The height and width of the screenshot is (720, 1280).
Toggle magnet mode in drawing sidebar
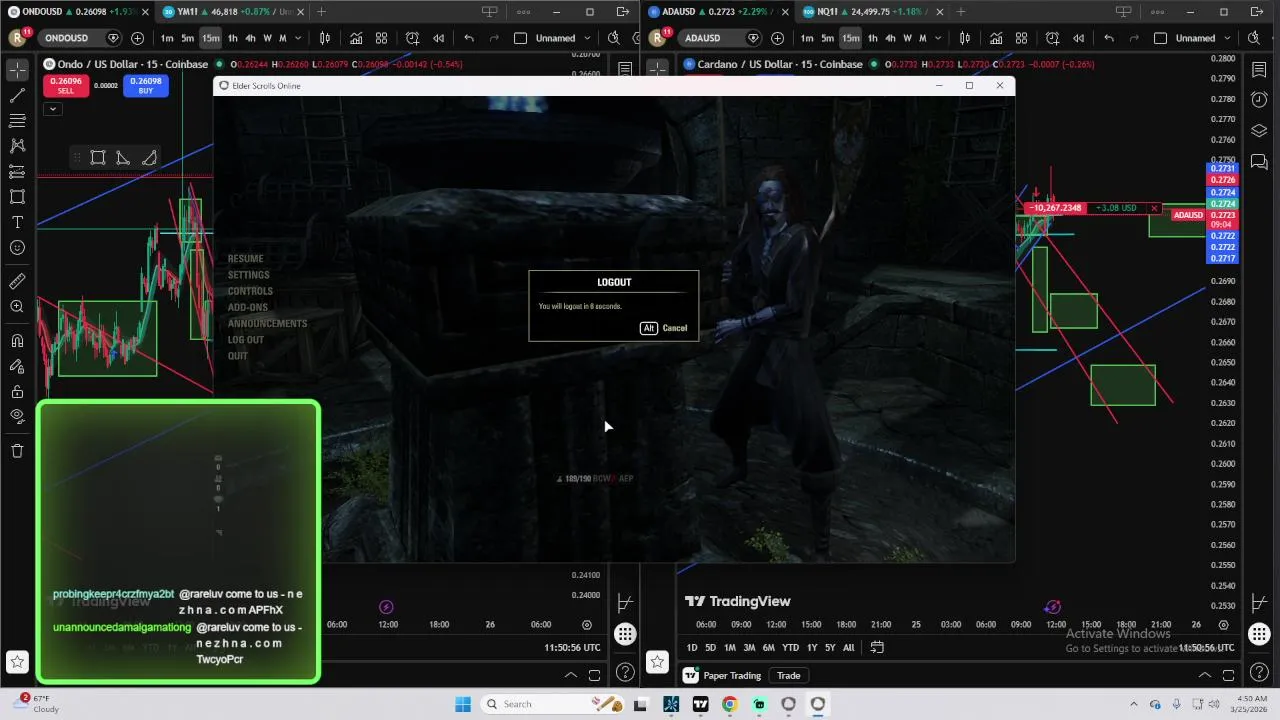[x=17, y=341]
